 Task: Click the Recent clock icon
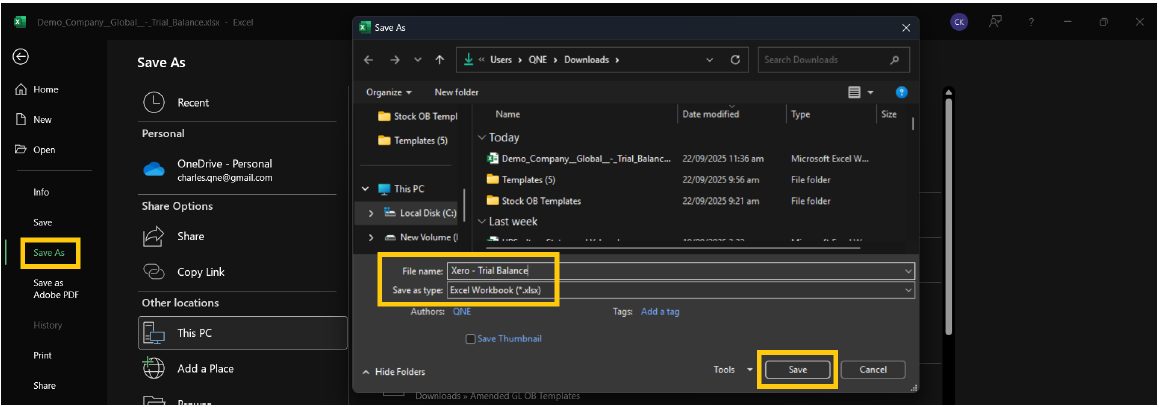[x=153, y=103]
